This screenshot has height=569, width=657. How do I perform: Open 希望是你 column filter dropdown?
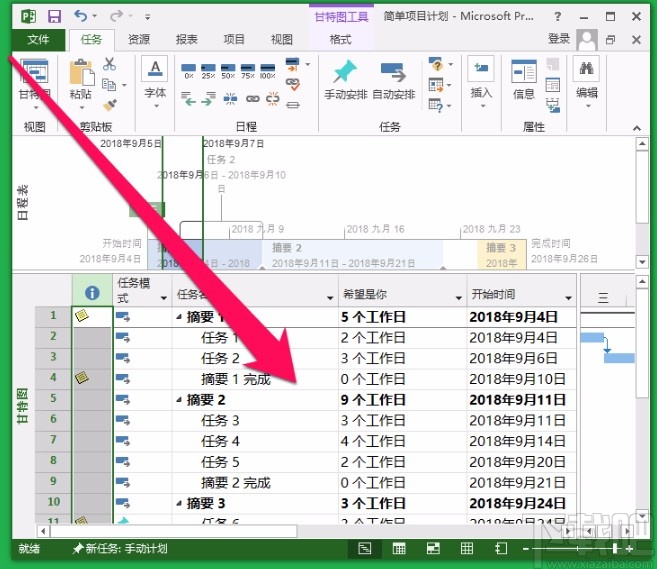(459, 298)
